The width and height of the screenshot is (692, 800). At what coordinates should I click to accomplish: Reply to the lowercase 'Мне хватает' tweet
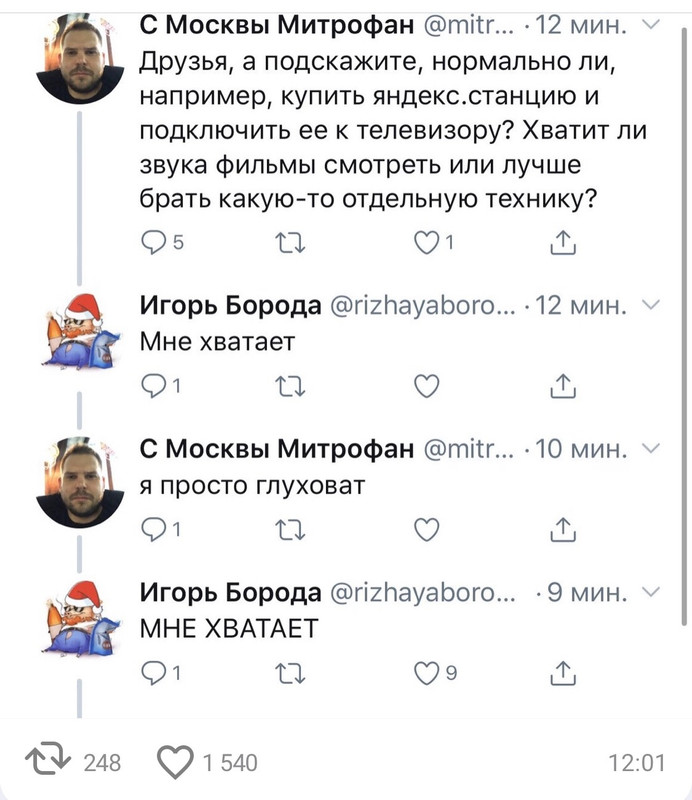(x=153, y=386)
